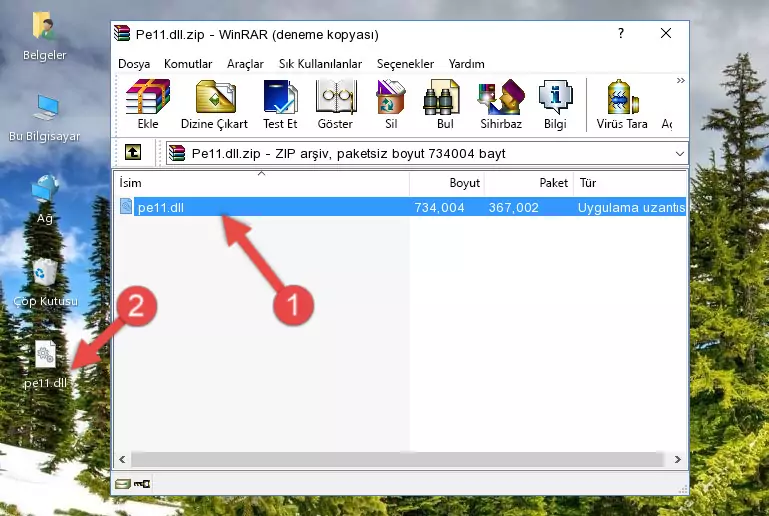Open the Komutlar menu
This screenshot has width=769, height=516.
pos(188,64)
